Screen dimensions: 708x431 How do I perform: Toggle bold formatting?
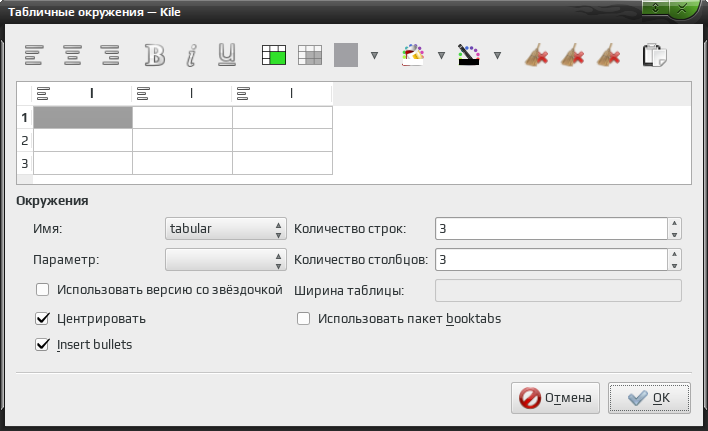(155, 55)
